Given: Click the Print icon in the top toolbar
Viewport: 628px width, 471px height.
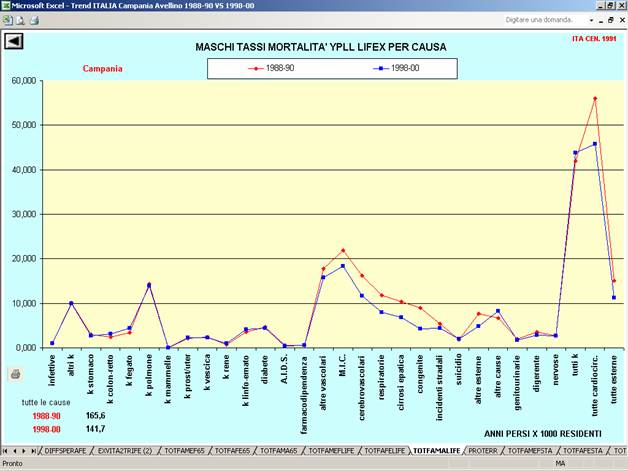Looking at the screenshot, I should [x=34, y=20].
